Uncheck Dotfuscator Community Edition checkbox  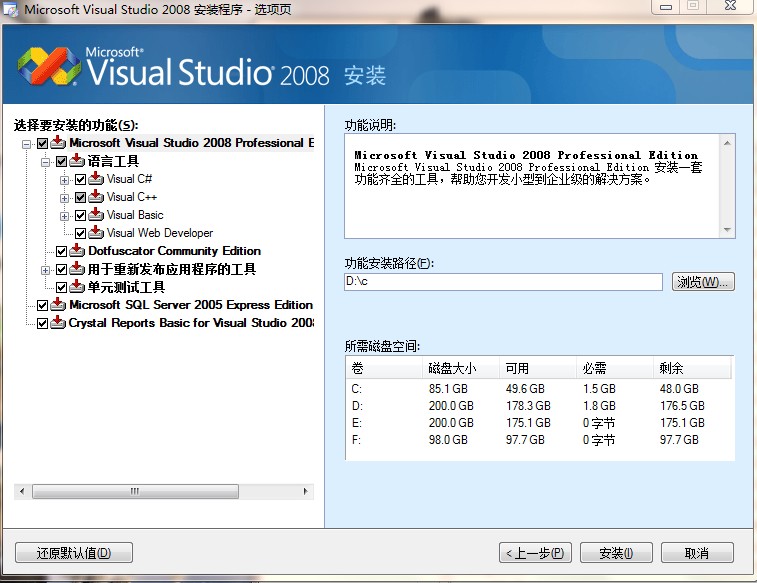coord(61,251)
